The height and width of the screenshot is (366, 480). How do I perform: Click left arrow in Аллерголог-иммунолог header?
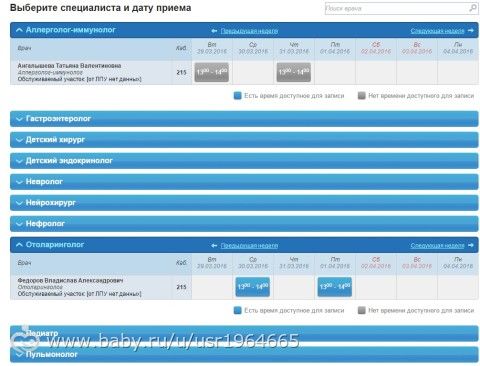pyautogui.click(x=214, y=31)
